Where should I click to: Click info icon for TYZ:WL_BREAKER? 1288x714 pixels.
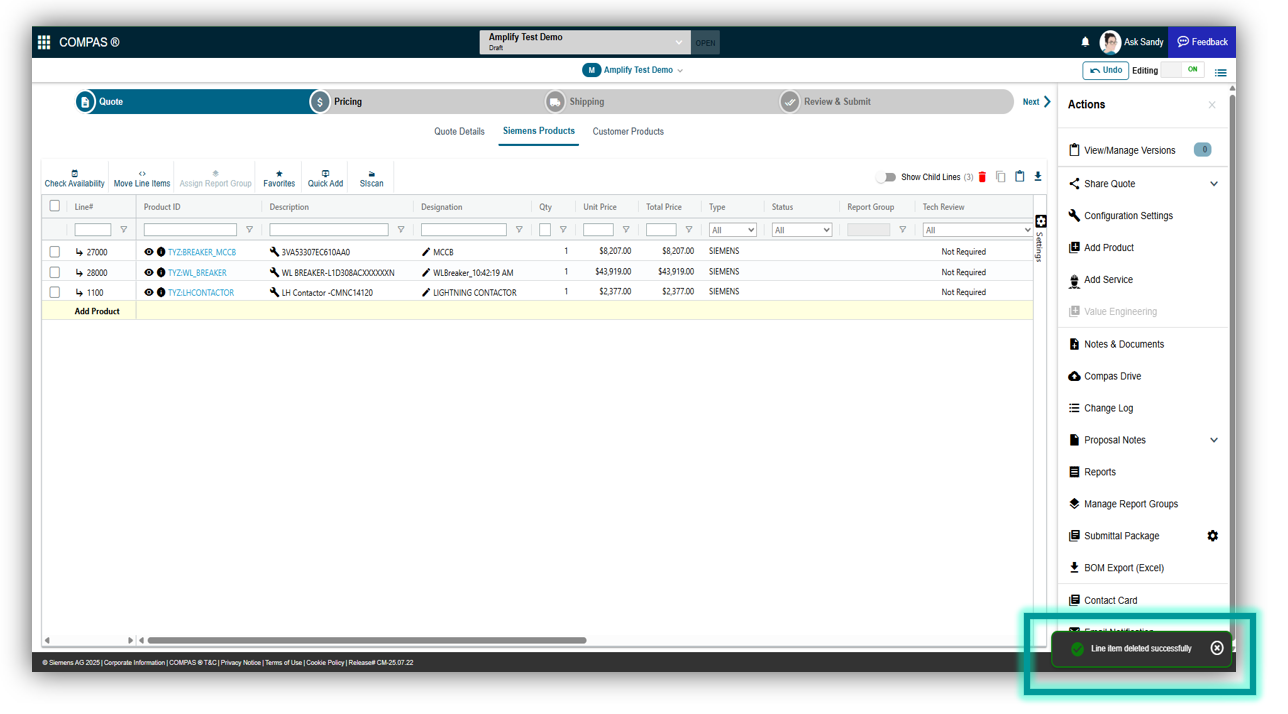point(161,272)
